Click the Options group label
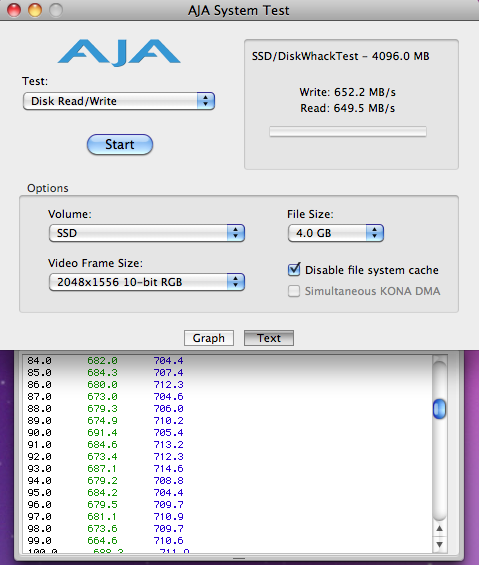The height and width of the screenshot is (565, 479). click(48, 188)
